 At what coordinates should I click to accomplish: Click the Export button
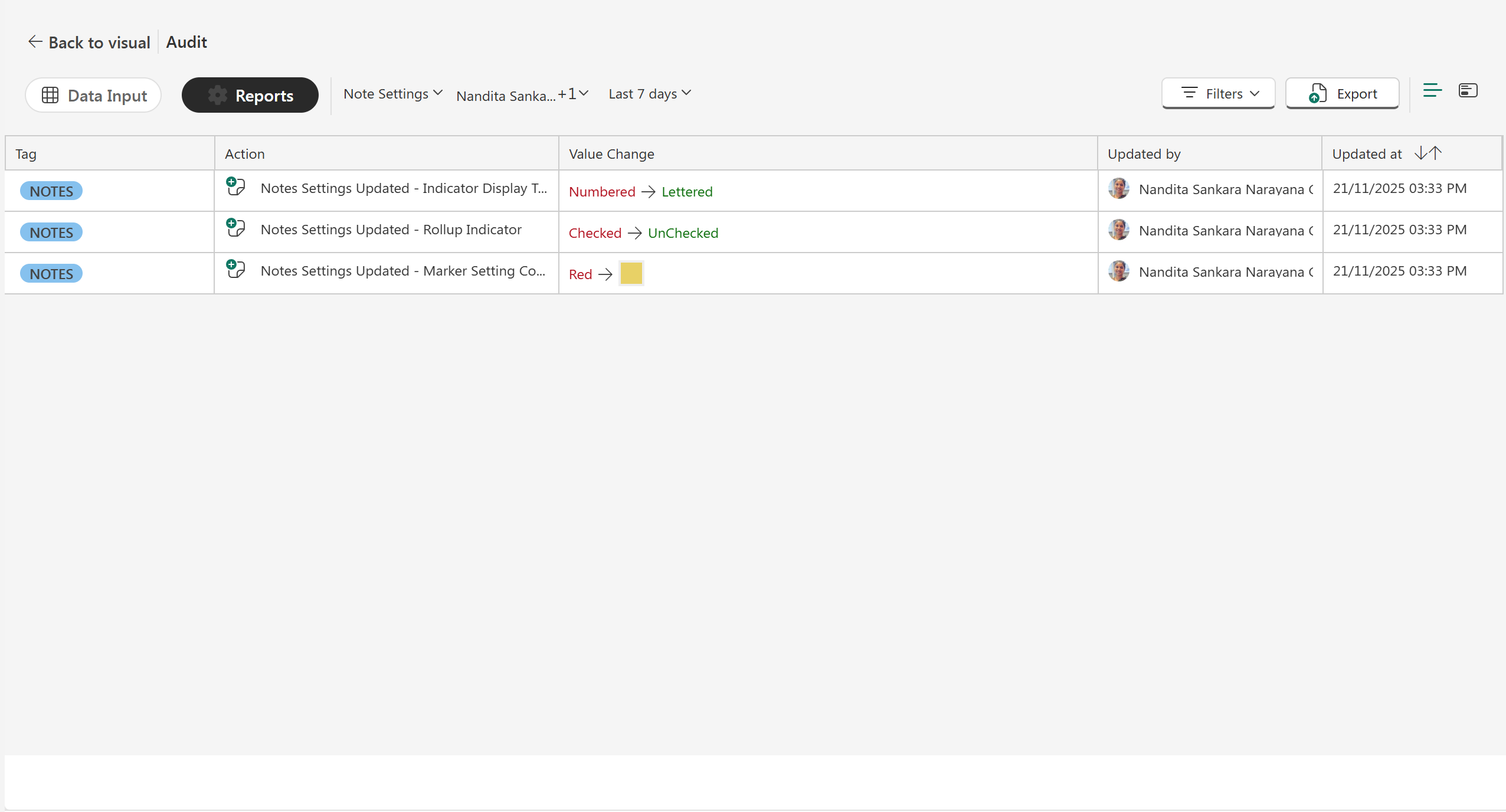[x=1343, y=94]
